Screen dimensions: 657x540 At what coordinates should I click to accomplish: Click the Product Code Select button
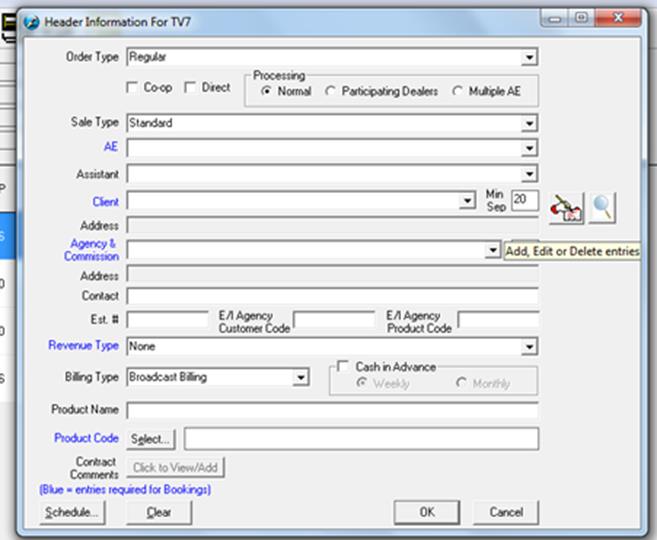[151, 439]
